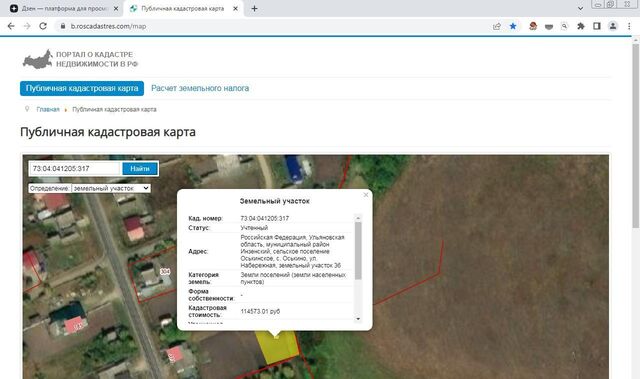Screen dimensions: 640x379
Task: Open Chrome three-dot menu
Action: tap(629, 26)
